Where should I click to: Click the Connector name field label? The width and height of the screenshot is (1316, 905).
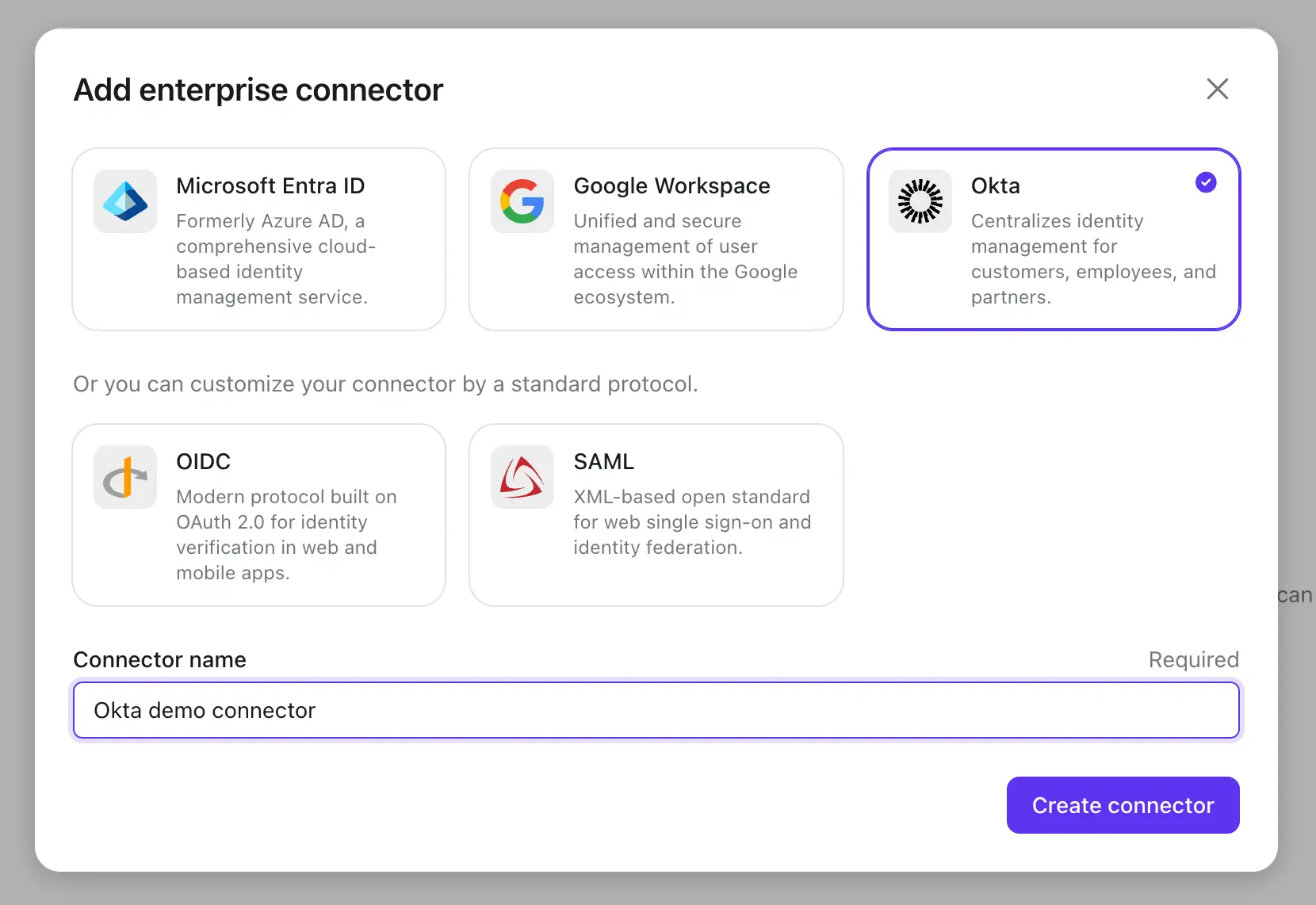(x=159, y=659)
